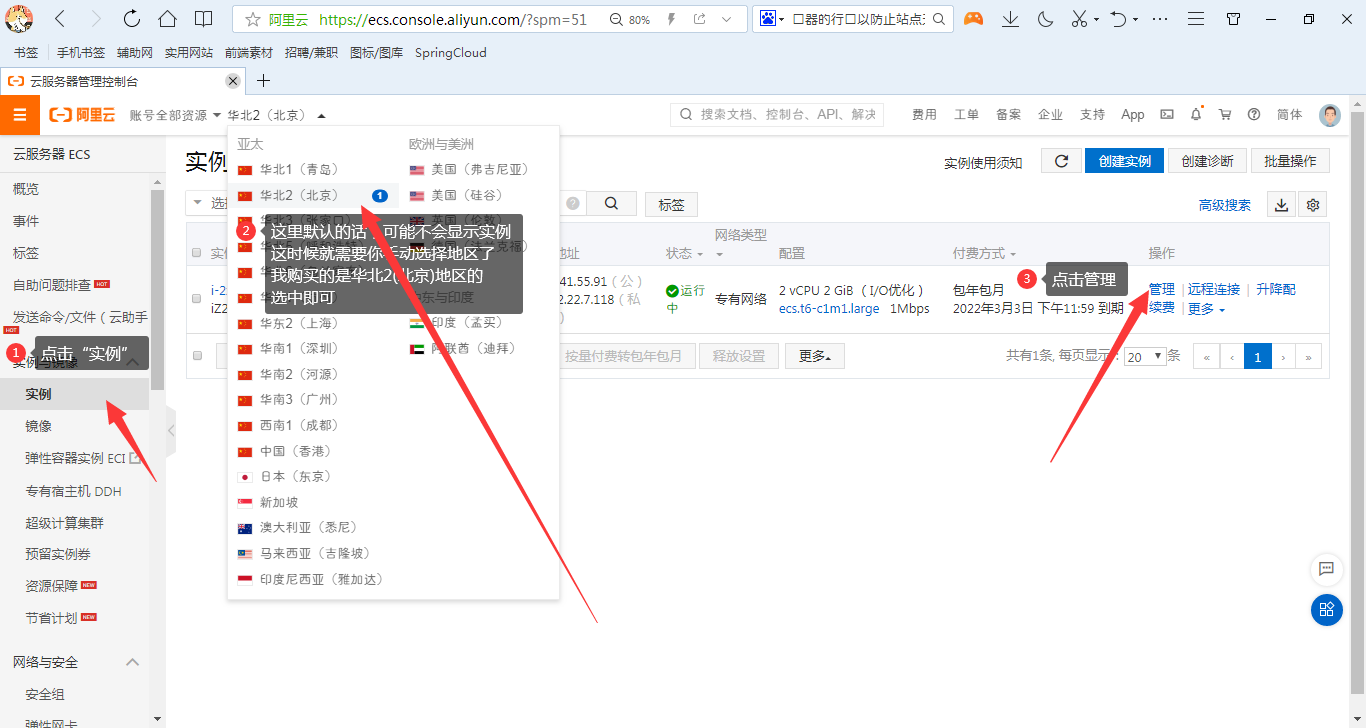Click the 80% zoom magnifier icon

pos(617,19)
